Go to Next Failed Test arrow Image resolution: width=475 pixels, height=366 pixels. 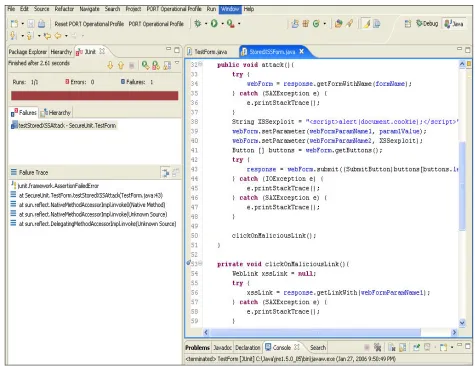(110, 65)
